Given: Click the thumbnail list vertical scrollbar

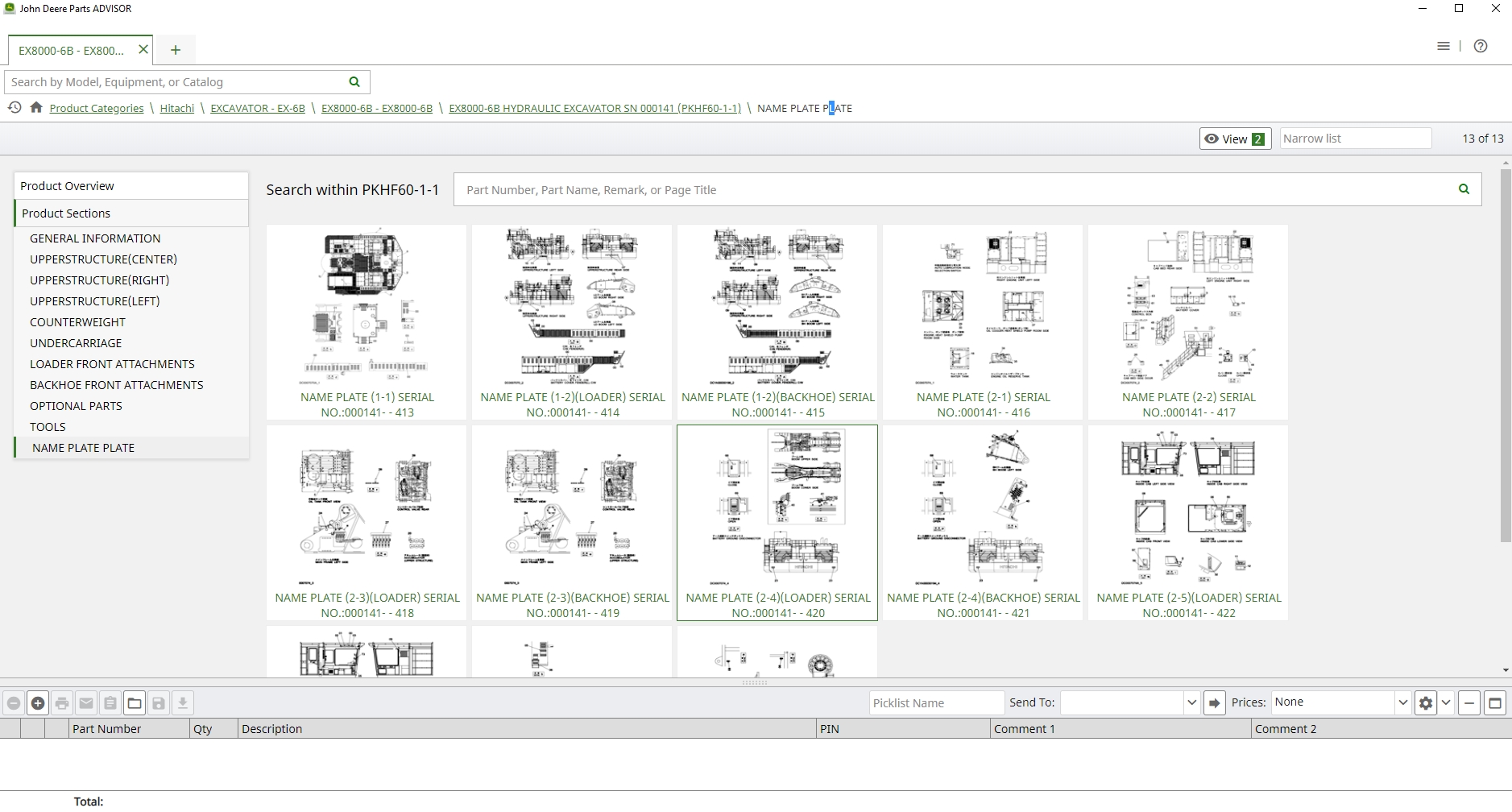Looking at the screenshot, I should pos(1506,354).
